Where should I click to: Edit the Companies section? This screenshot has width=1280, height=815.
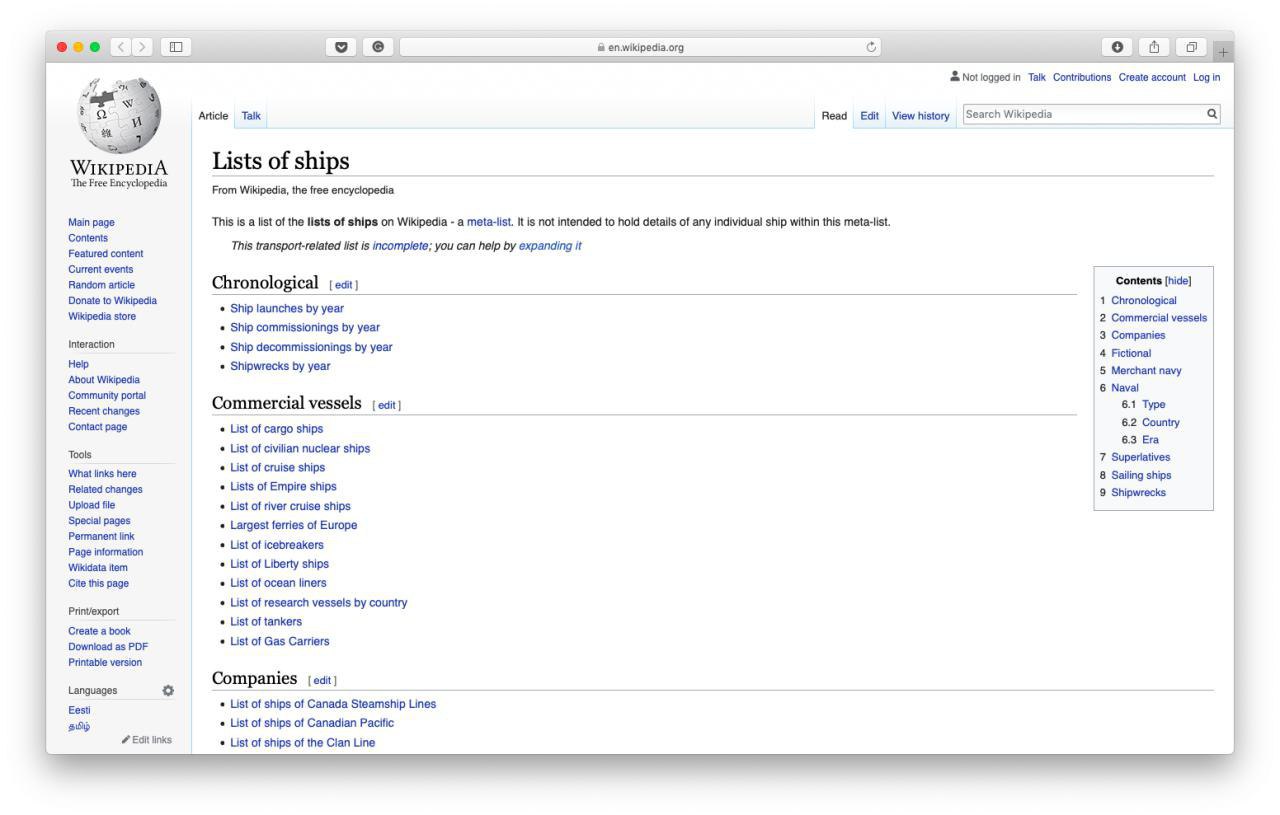[321, 681]
